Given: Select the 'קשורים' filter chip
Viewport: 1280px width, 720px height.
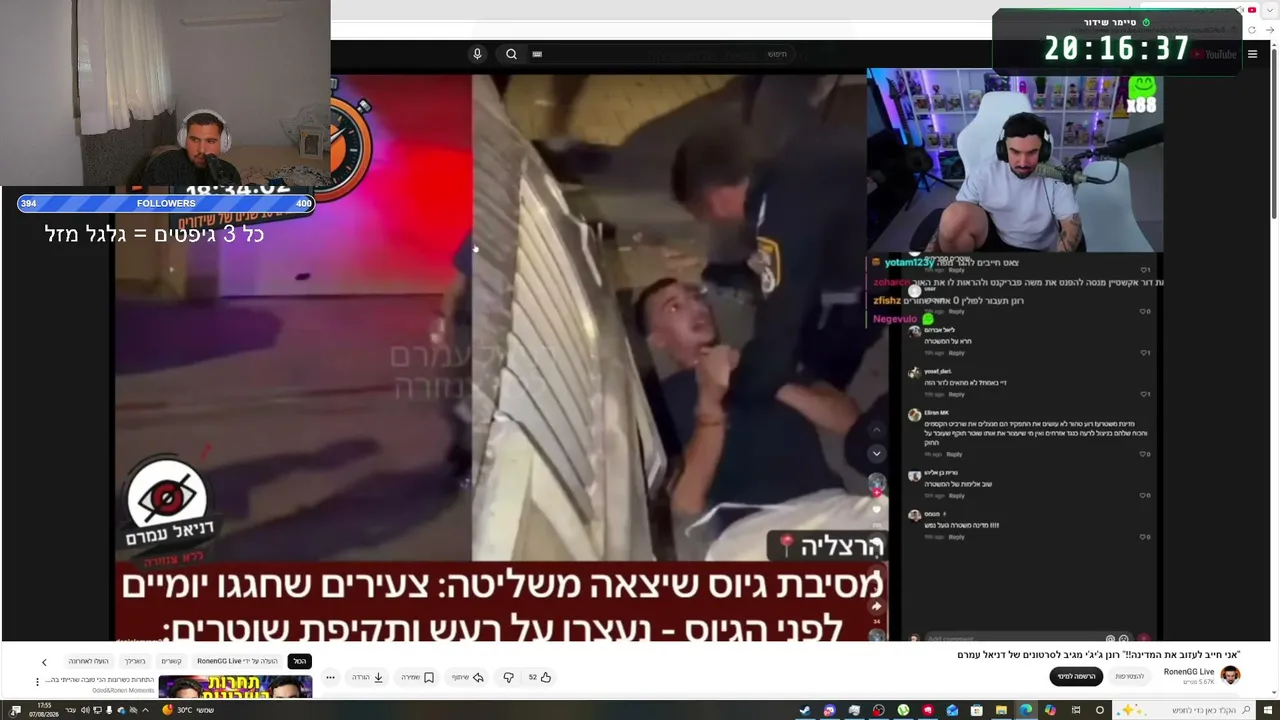Looking at the screenshot, I should coord(172,661).
